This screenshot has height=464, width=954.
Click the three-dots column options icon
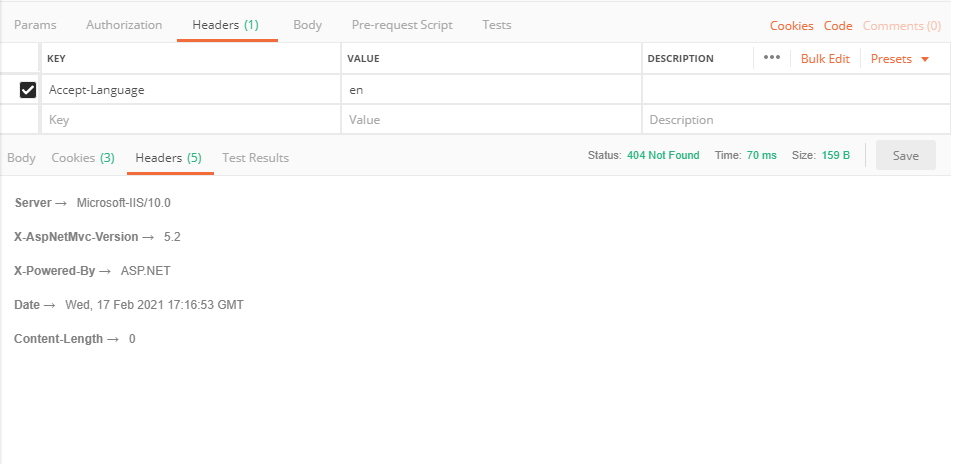(x=771, y=58)
